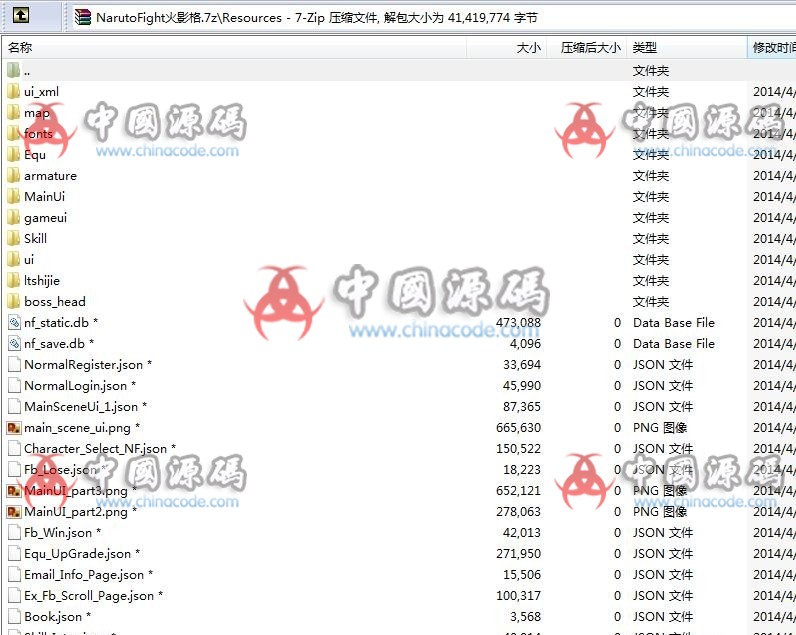Select Equ_UpGrade.json file
Image resolution: width=796 pixels, height=635 pixels.
pyautogui.click(x=77, y=554)
